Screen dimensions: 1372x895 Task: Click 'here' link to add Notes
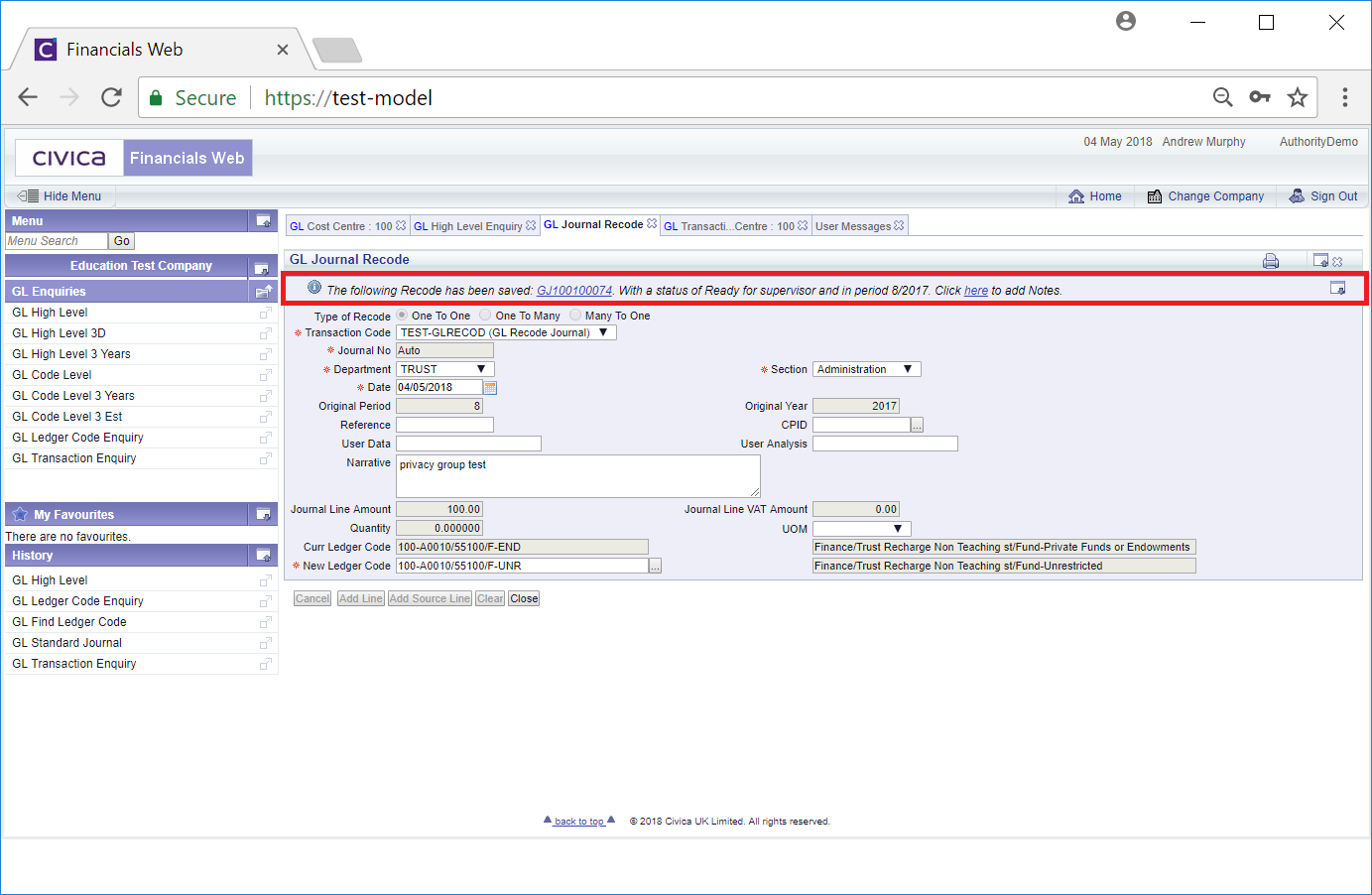point(976,291)
